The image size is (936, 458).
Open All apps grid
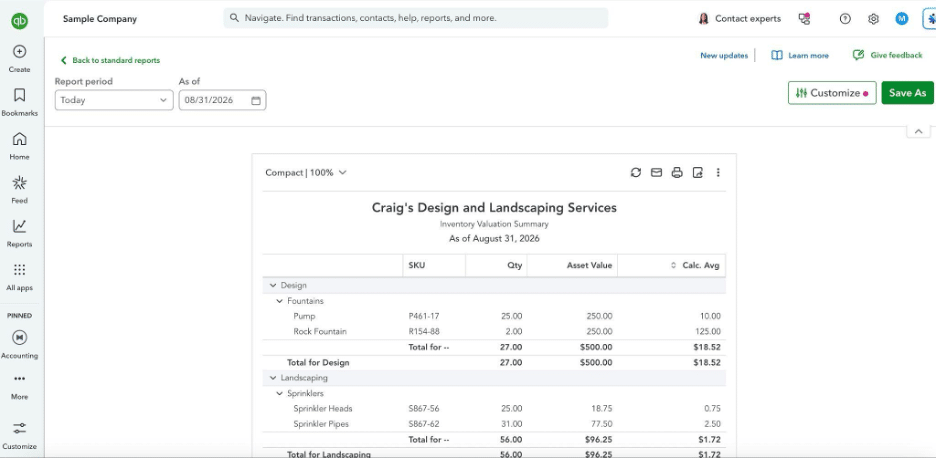pos(19,276)
